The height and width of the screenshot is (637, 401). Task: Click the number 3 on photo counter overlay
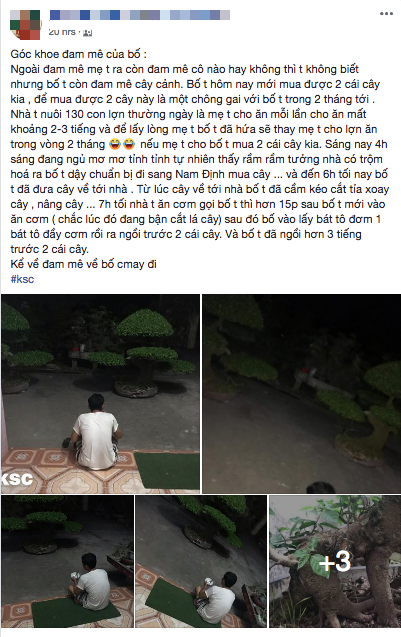342,562
